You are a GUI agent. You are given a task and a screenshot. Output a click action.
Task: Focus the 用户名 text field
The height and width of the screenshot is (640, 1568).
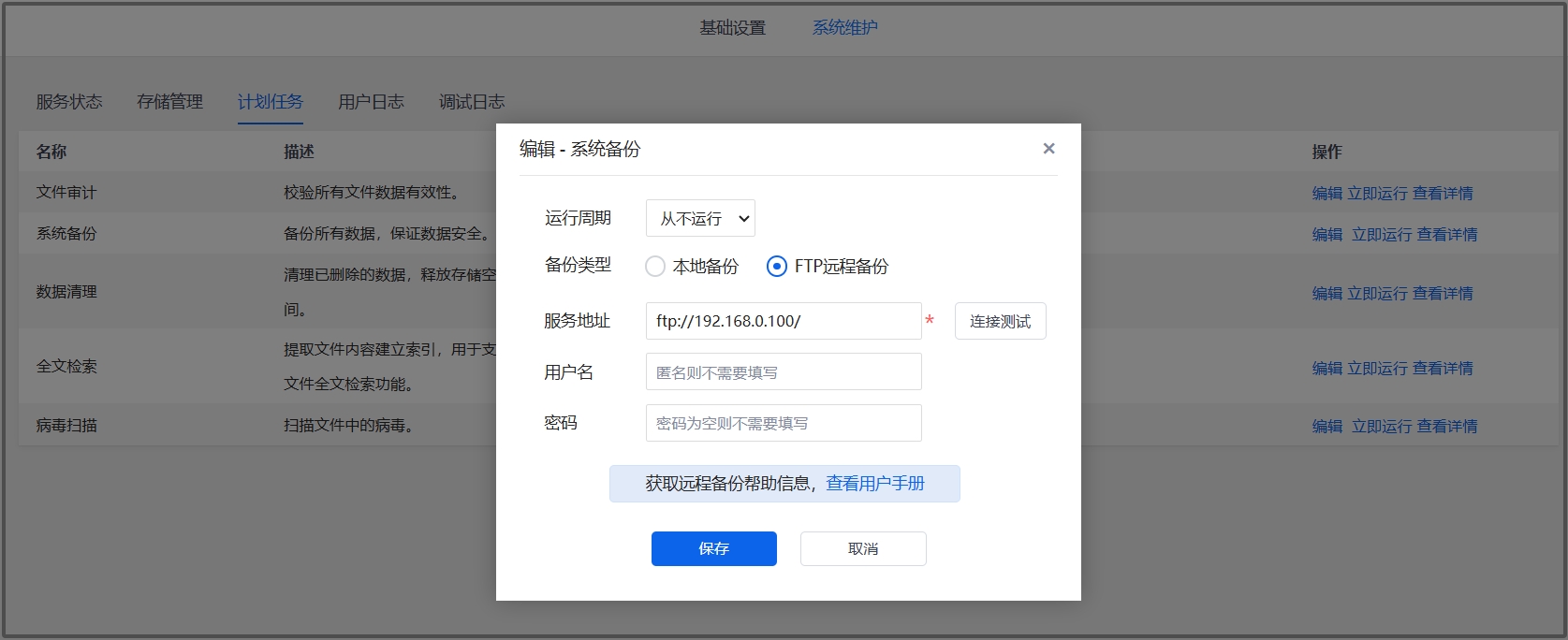click(x=783, y=372)
